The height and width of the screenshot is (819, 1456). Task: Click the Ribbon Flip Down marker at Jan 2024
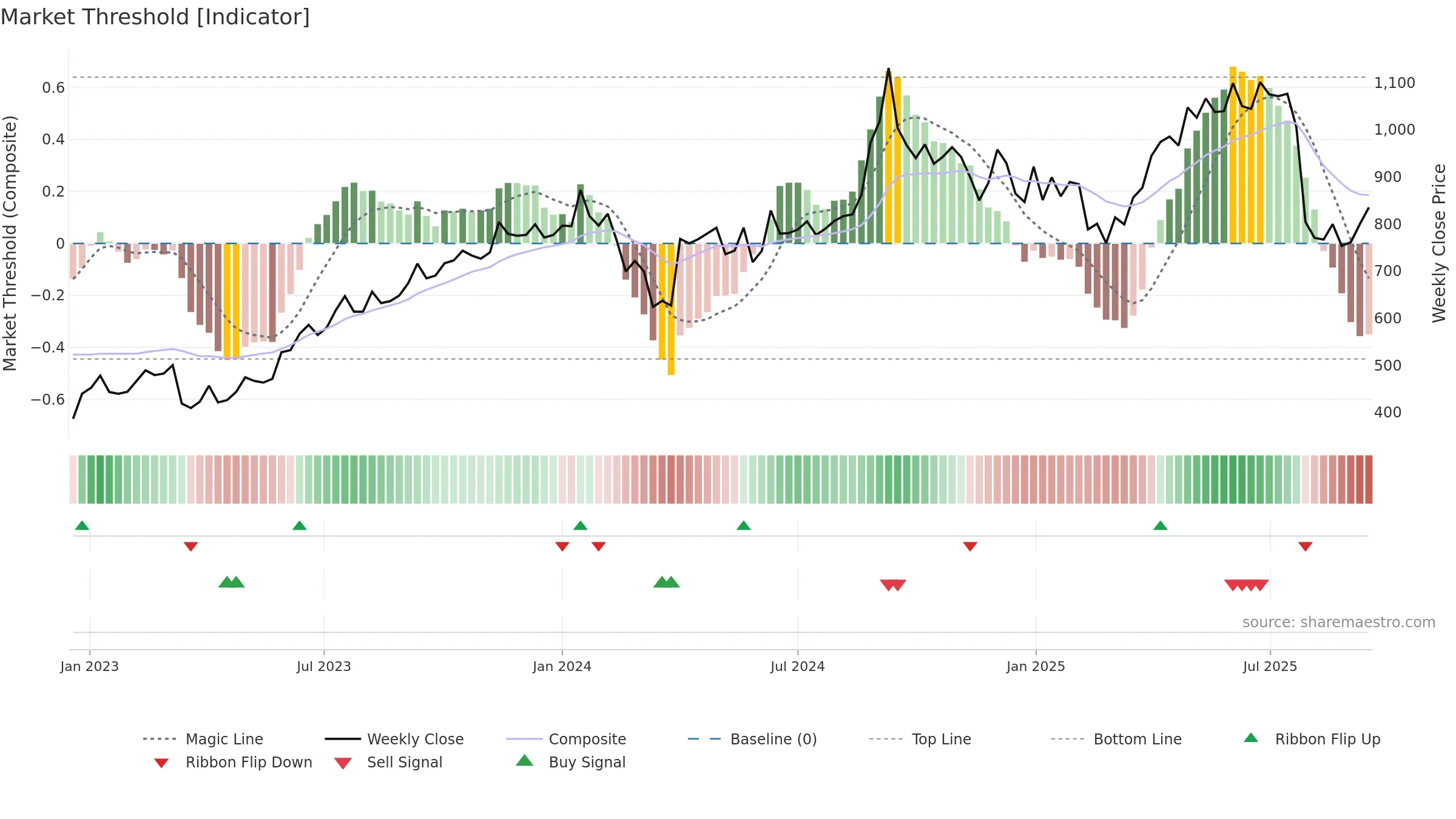click(x=562, y=547)
